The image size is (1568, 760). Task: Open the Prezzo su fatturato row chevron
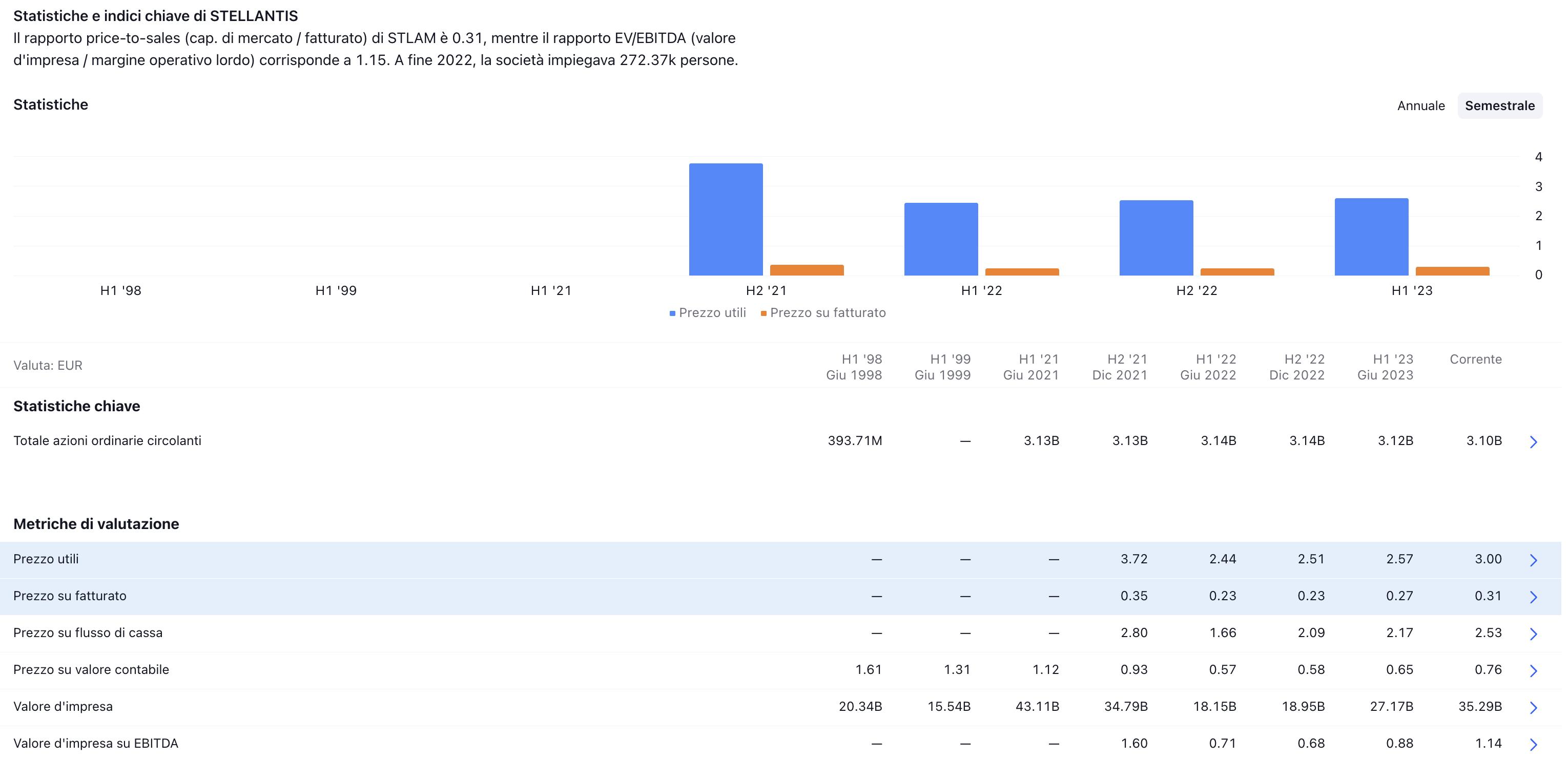pos(1533,597)
